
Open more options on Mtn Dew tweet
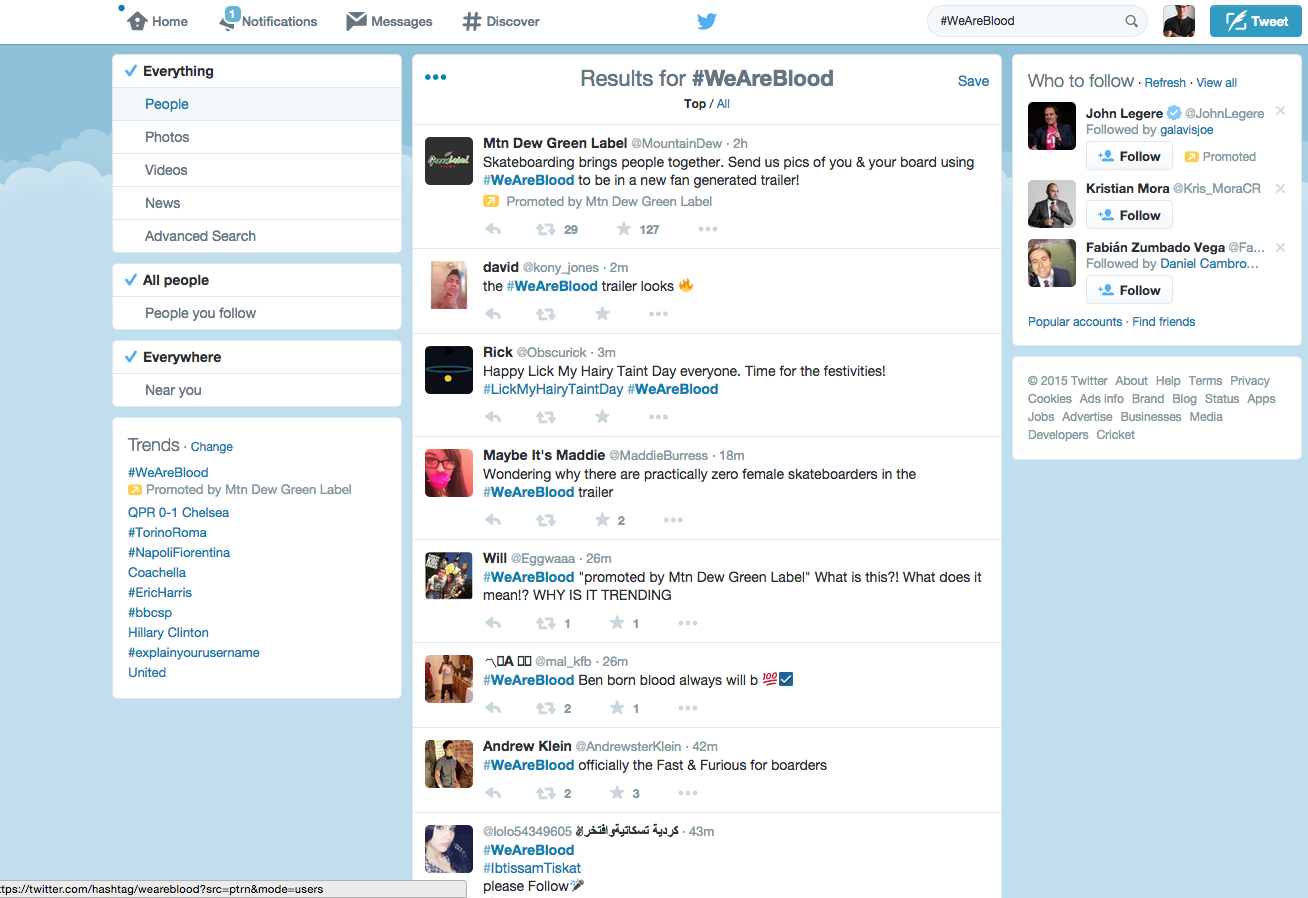(708, 229)
